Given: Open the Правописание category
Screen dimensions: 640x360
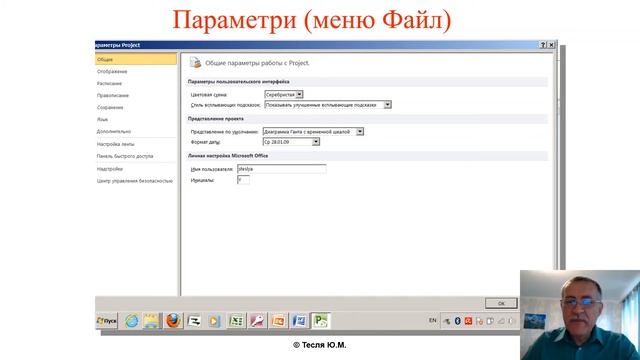Looking at the screenshot, I should pyautogui.click(x=113, y=96).
